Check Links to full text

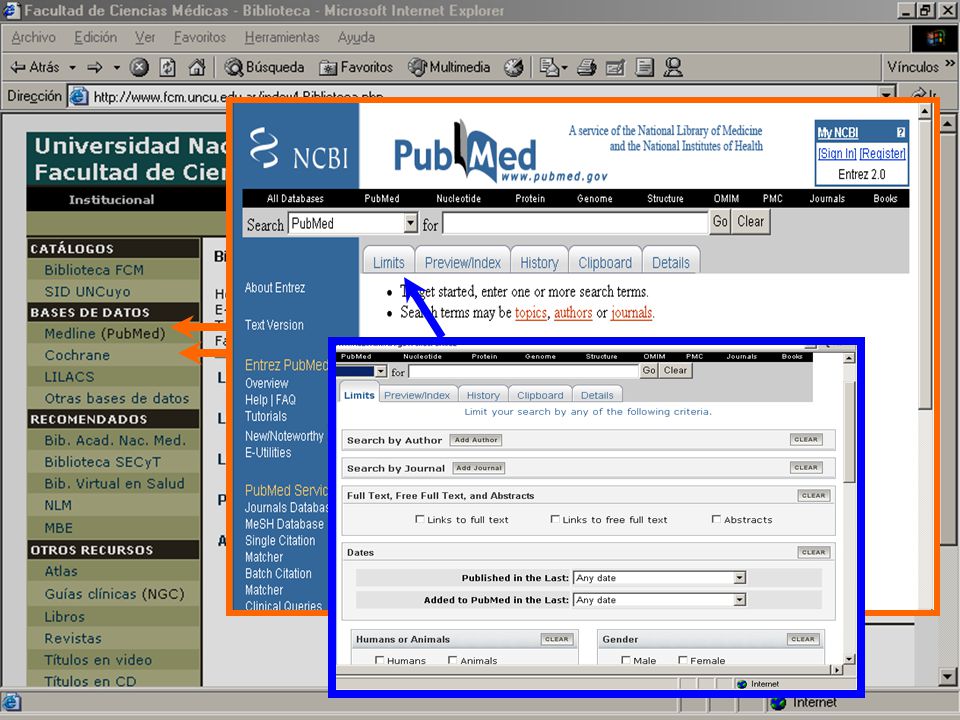click(x=419, y=519)
